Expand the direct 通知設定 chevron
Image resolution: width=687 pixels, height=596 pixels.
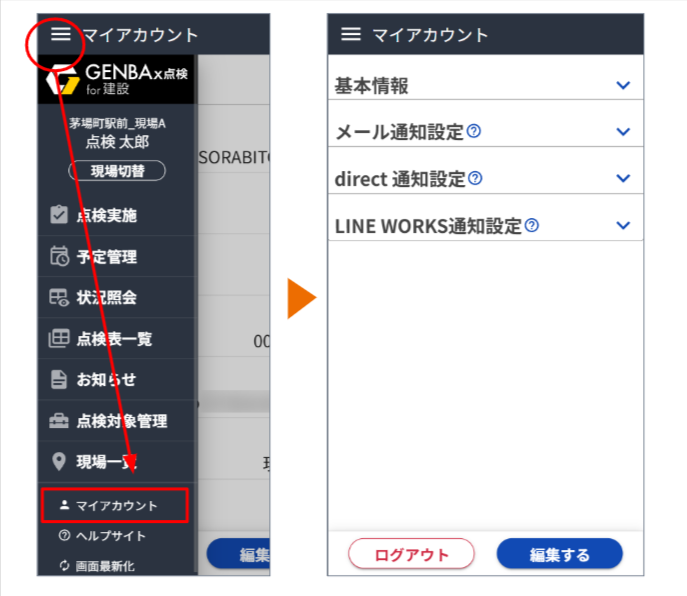pos(623,178)
